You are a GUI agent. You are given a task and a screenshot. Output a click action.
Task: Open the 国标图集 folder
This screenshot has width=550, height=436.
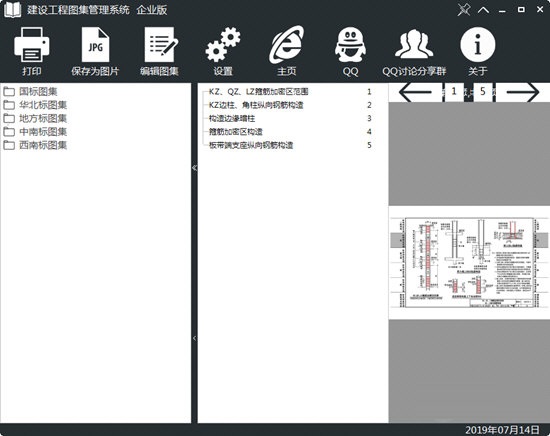click(x=38, y=92)
